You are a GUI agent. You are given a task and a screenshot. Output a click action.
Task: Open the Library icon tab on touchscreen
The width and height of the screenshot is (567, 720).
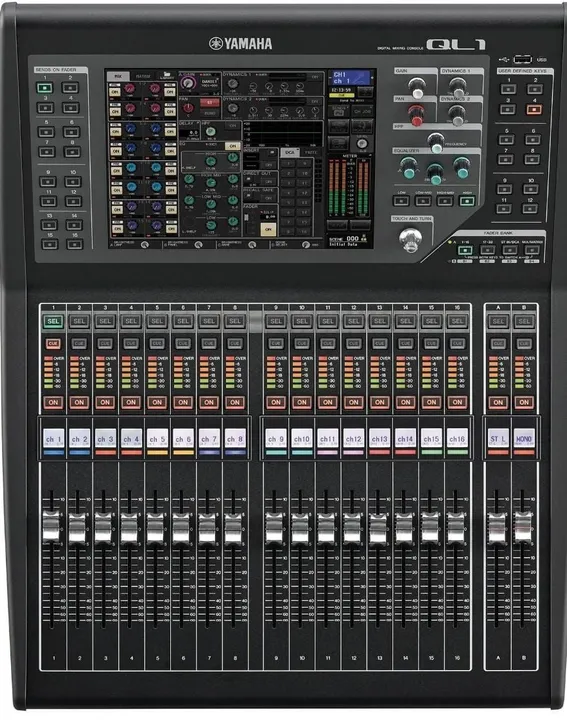tap(166, 76)
